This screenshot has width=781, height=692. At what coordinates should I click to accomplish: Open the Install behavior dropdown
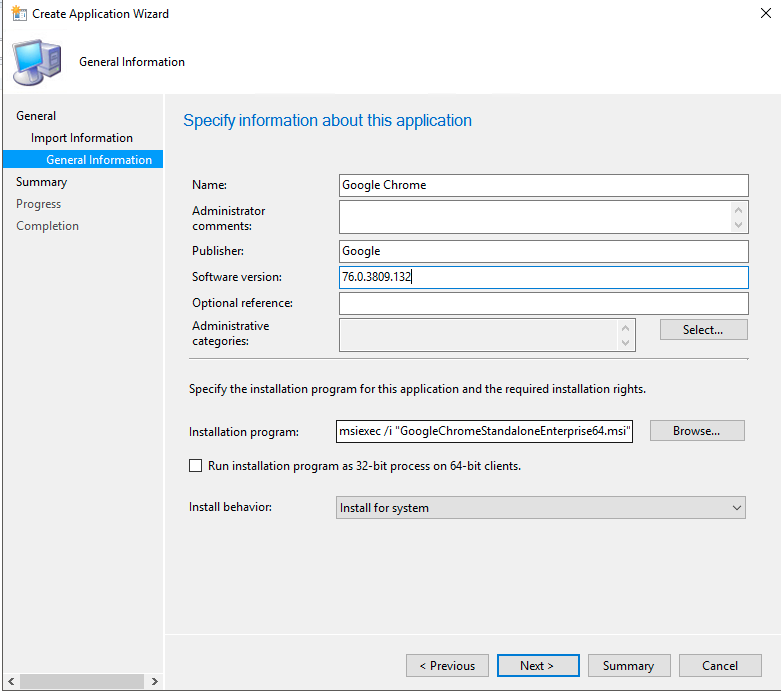pos(540,508)
